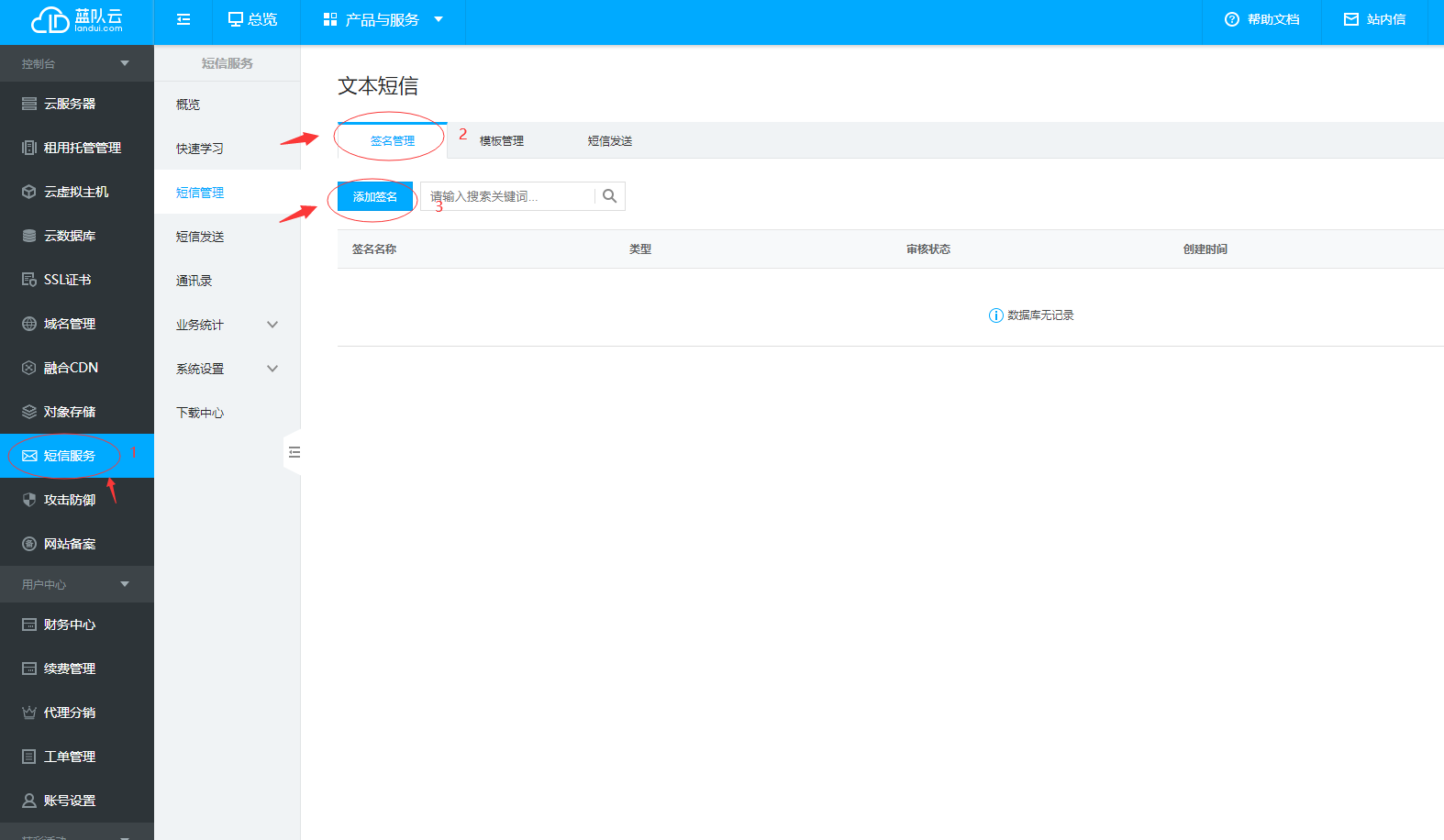Screen dimensions: 1444x840
Task: Focus the signature search keyword field
Action: click(x=507, y=196)
